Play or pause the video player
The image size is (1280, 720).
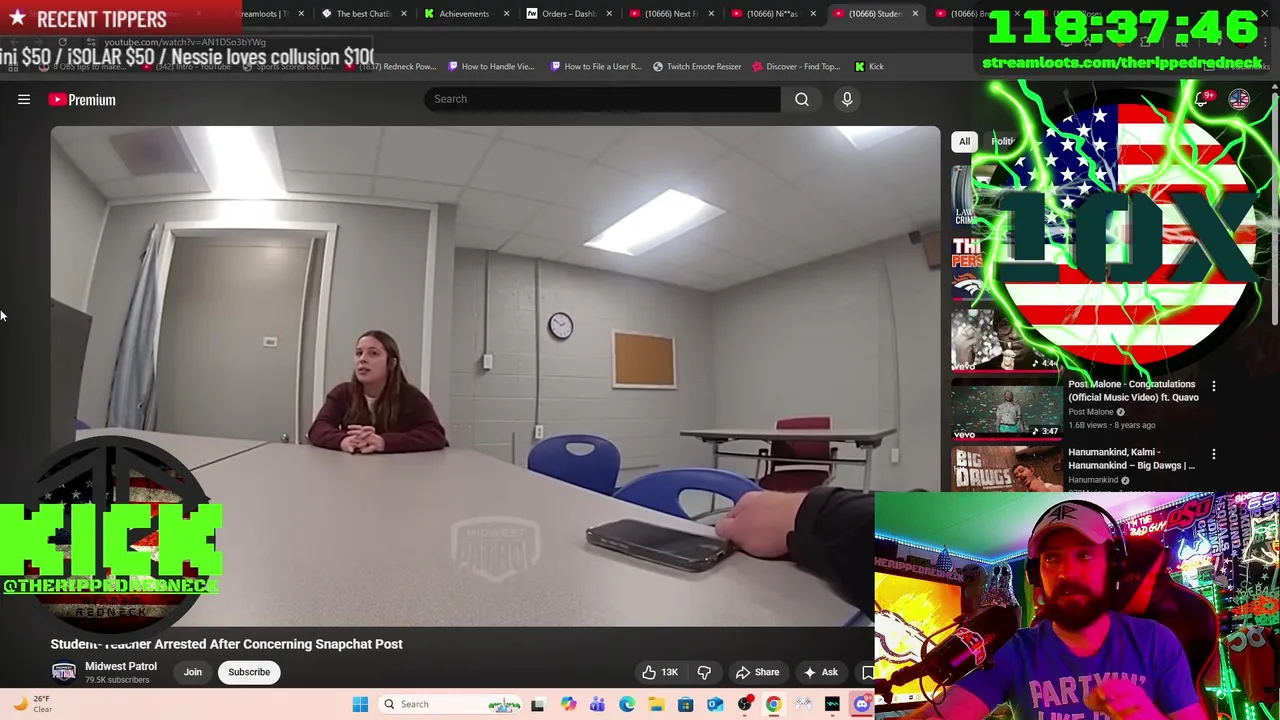point(495,376)
